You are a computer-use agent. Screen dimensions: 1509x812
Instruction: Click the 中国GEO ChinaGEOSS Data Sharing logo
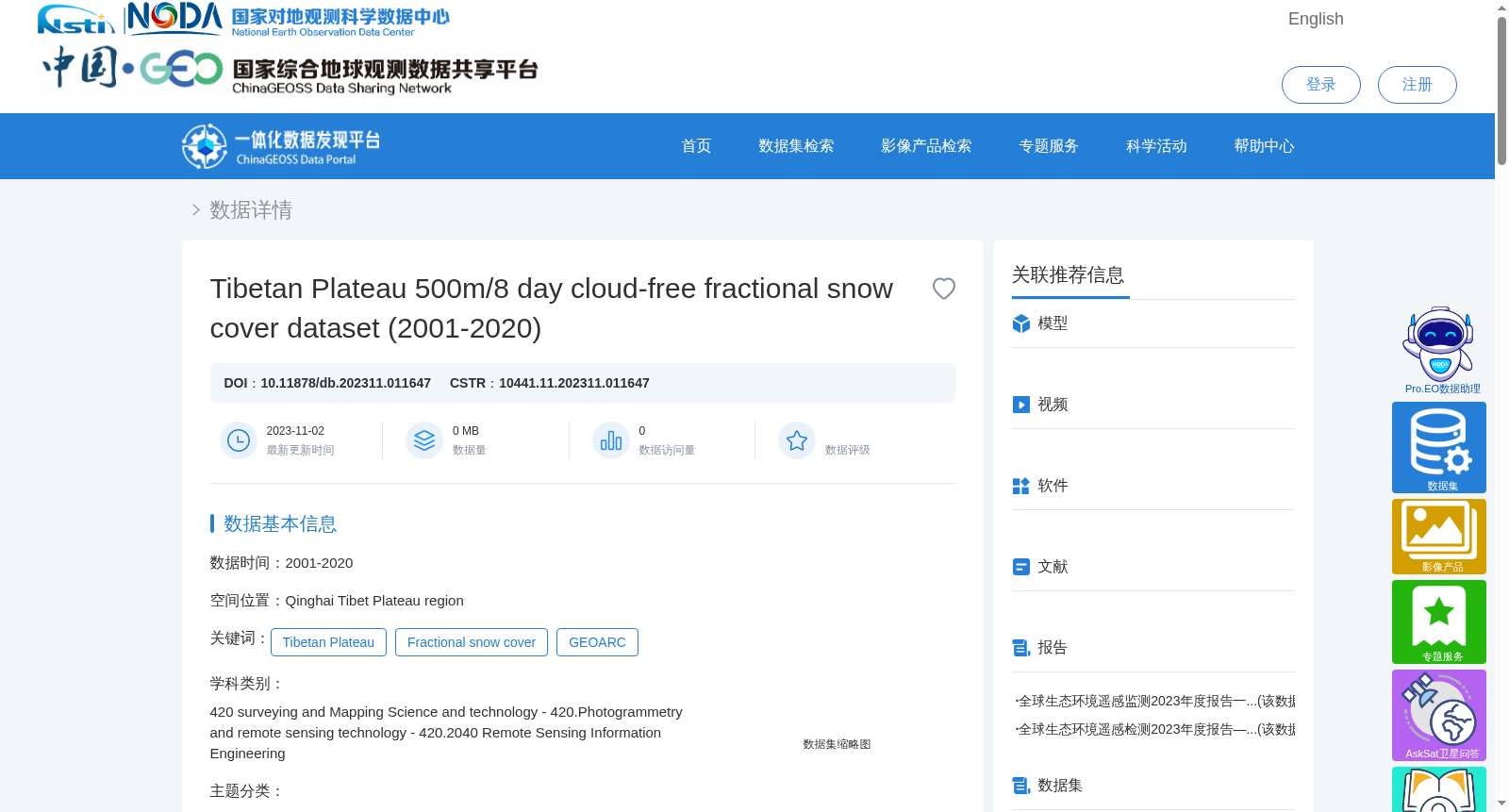coord(290,69)
